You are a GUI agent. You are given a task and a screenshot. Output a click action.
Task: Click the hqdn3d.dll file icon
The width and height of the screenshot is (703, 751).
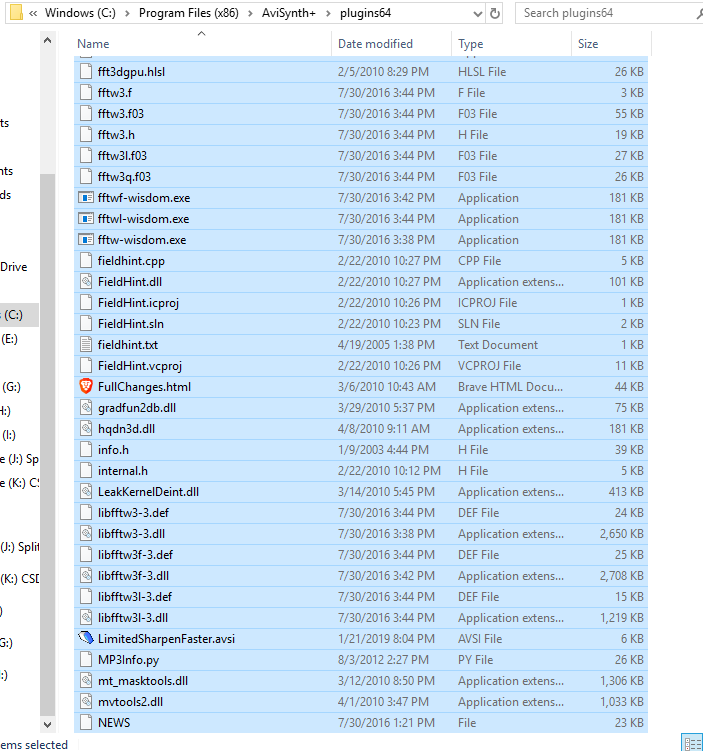coord(86,429)
